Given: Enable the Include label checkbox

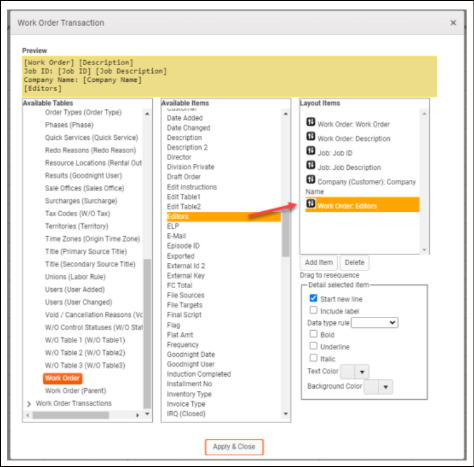Looking at the screenshot, I should [313, 310].
